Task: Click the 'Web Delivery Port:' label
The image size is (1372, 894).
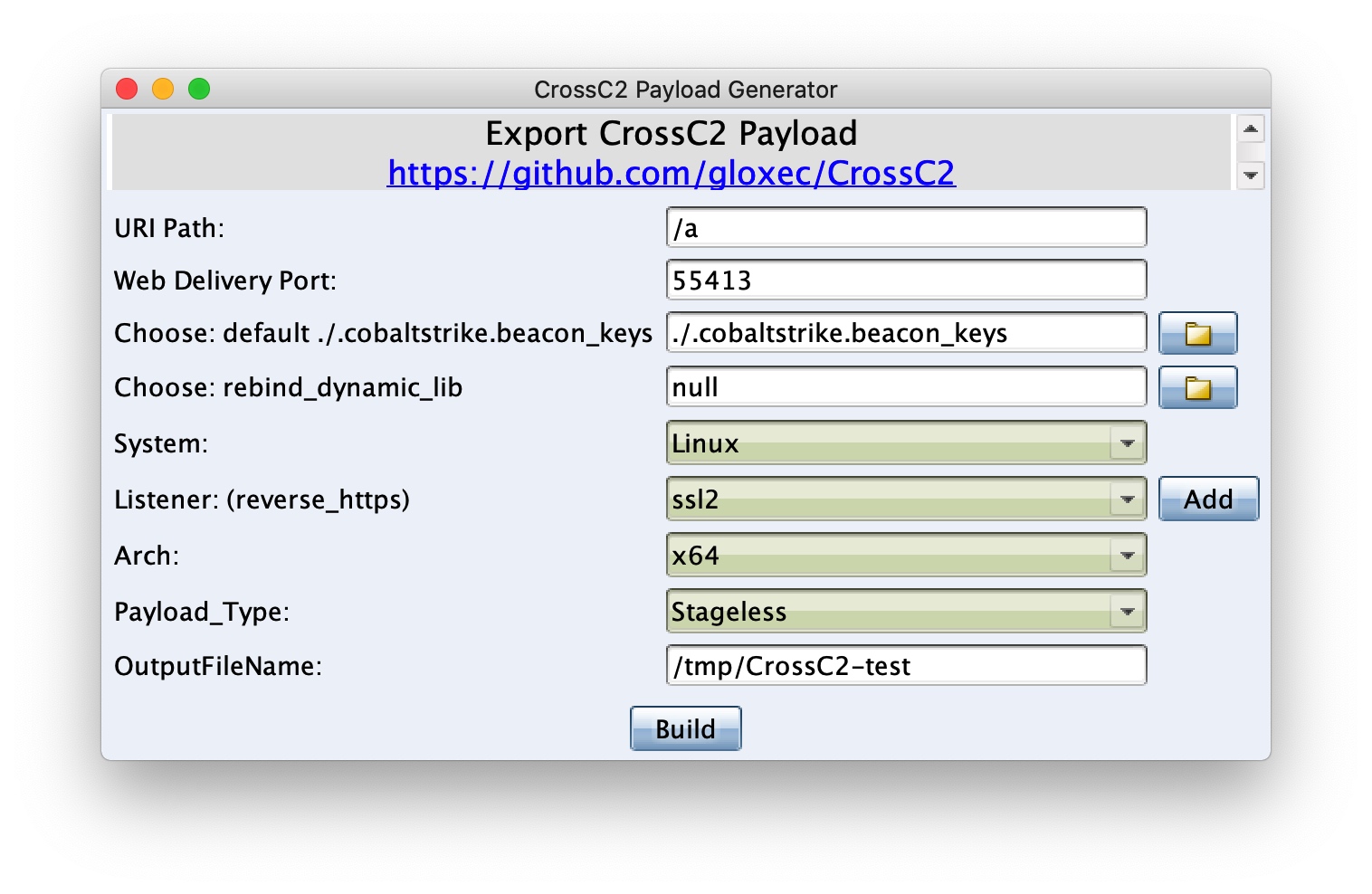Action: (225, 281)
